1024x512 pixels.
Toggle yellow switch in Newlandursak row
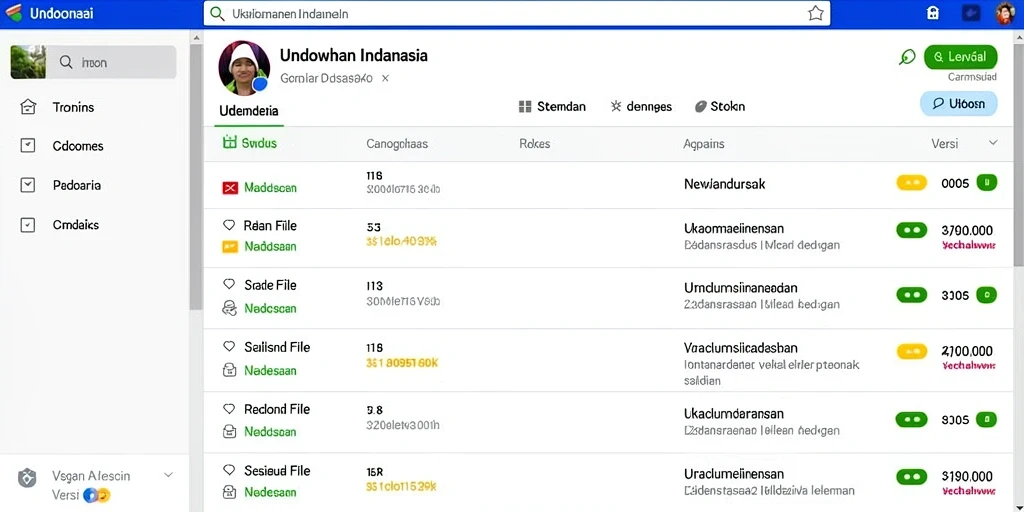click(x=912, y=183)
